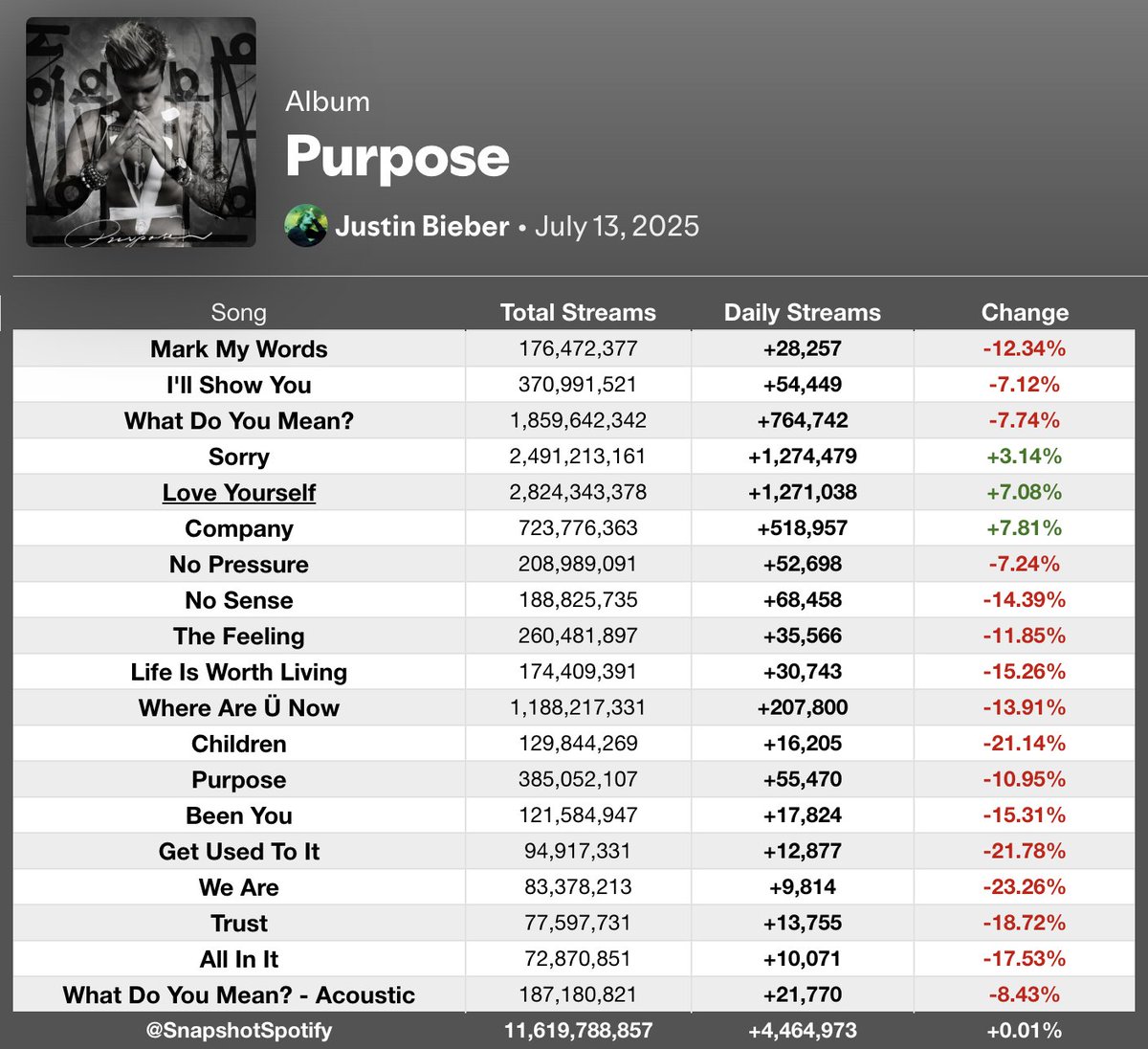Click We Are's -23.26% change value
Image resolution: width=1148 pixels, height=1049 pixels.
click(x=1025, y=887)
